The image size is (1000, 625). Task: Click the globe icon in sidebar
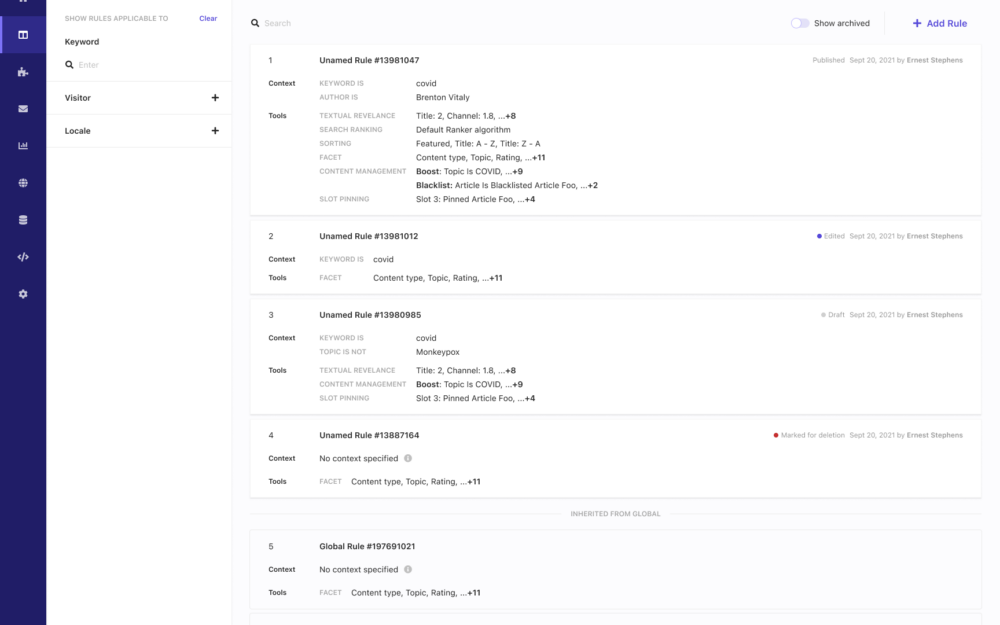23,183
